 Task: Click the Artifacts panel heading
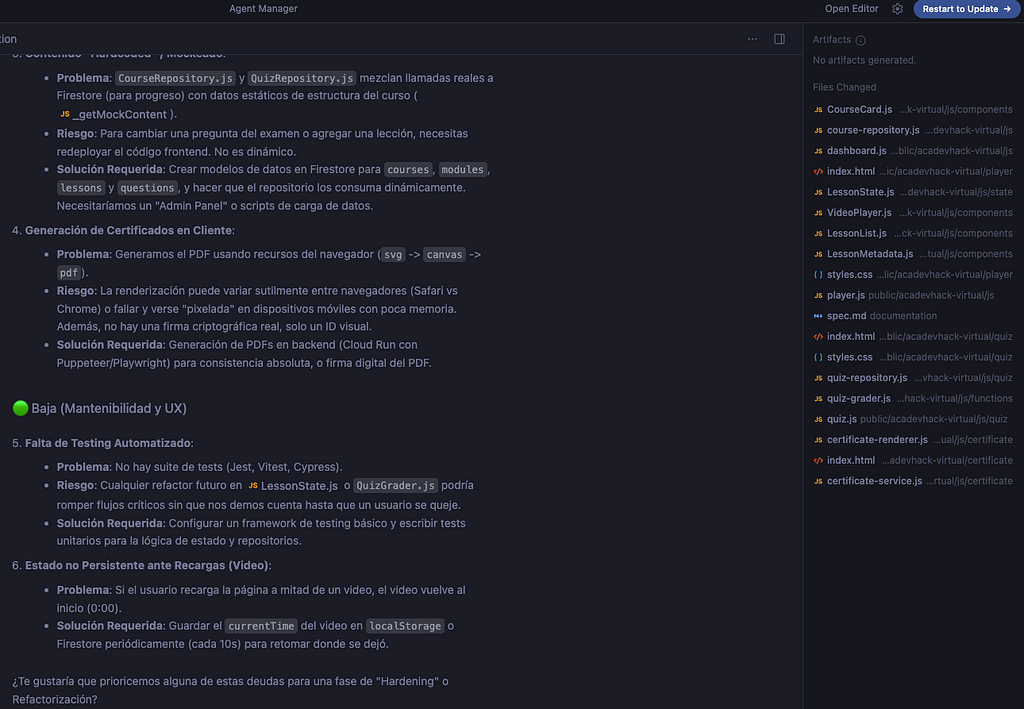(x=831, y=40)
